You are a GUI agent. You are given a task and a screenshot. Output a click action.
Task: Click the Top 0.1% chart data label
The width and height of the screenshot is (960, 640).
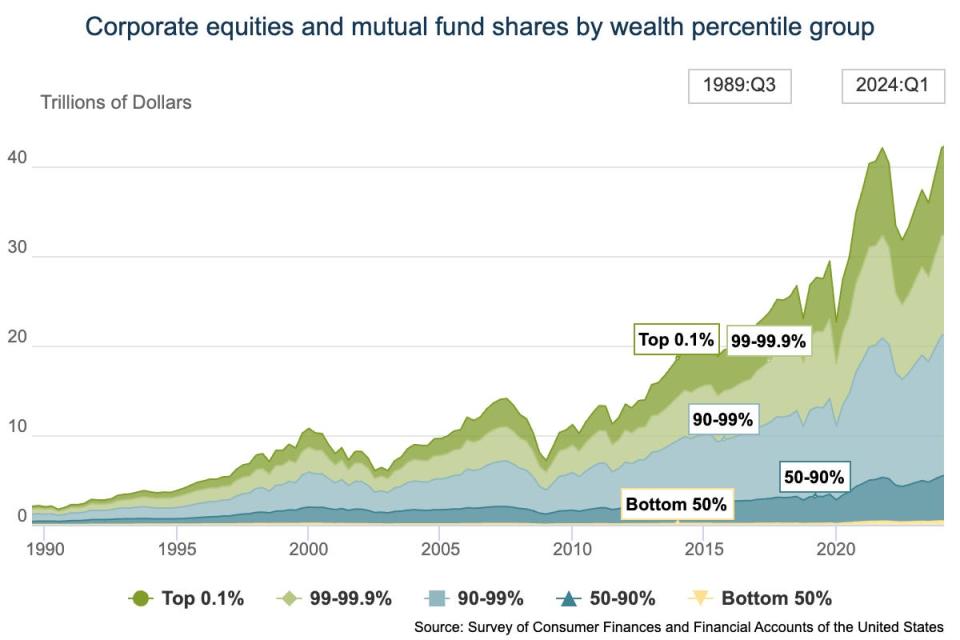point(676,340)
